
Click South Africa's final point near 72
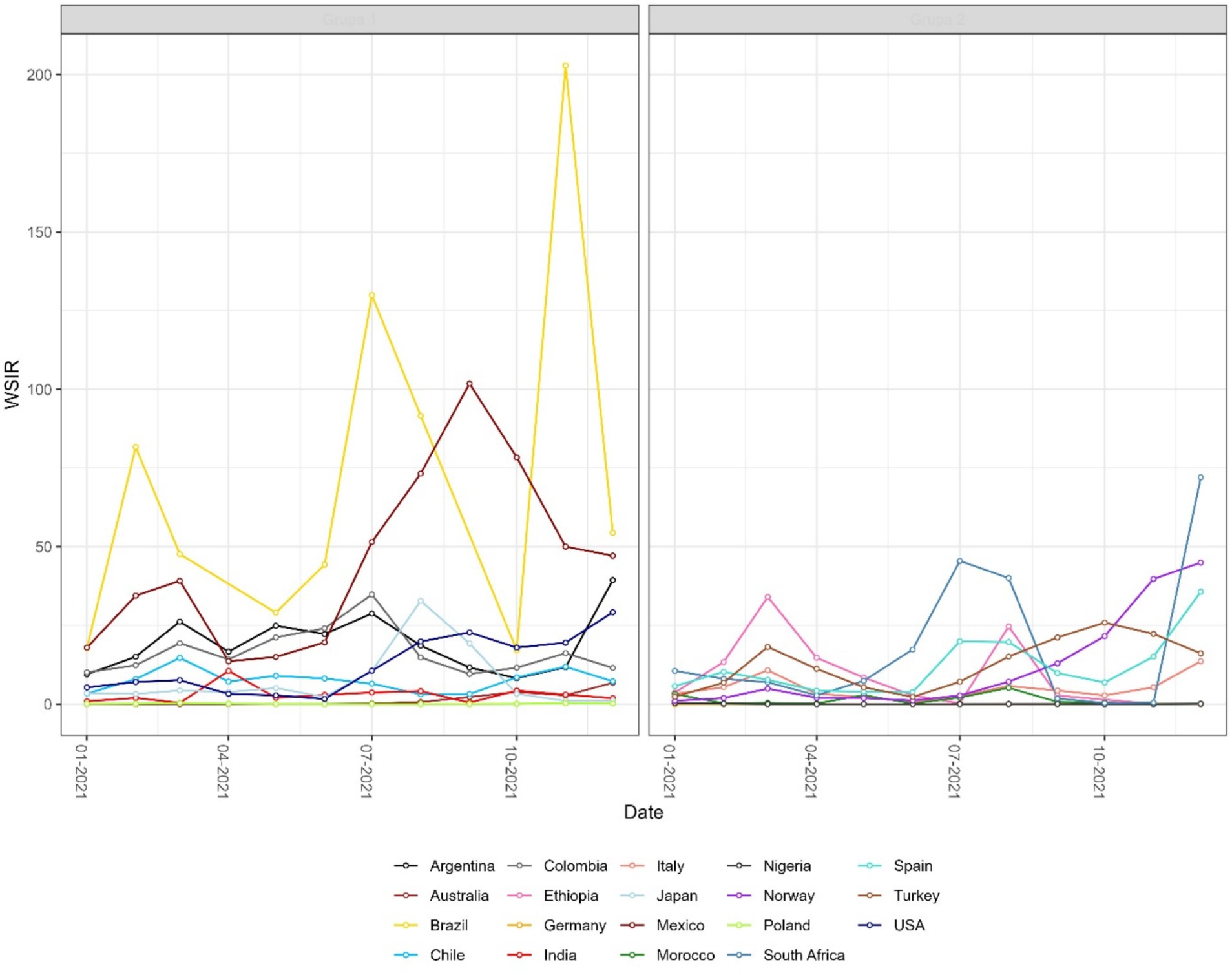1200,478
